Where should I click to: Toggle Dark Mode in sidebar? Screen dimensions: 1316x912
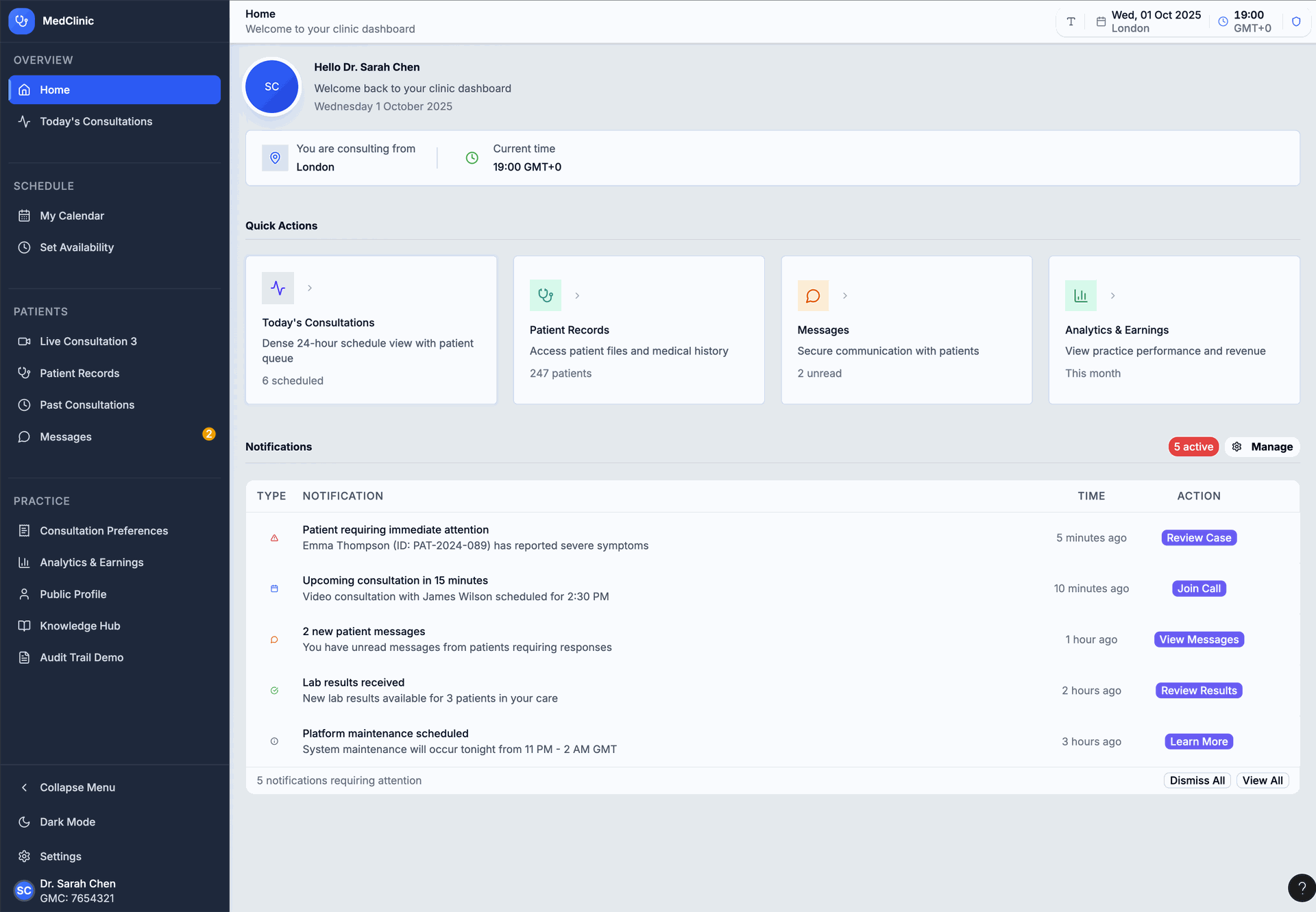point(67,822)
